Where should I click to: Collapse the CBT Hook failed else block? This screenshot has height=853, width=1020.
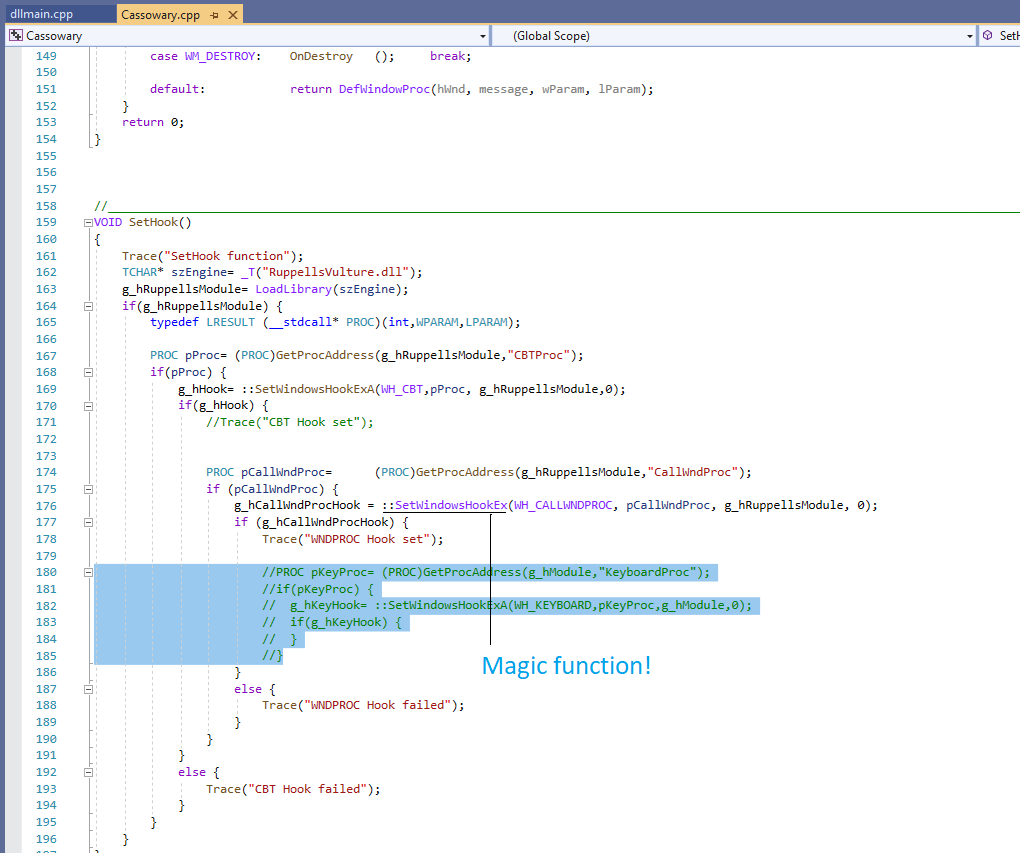88,771
